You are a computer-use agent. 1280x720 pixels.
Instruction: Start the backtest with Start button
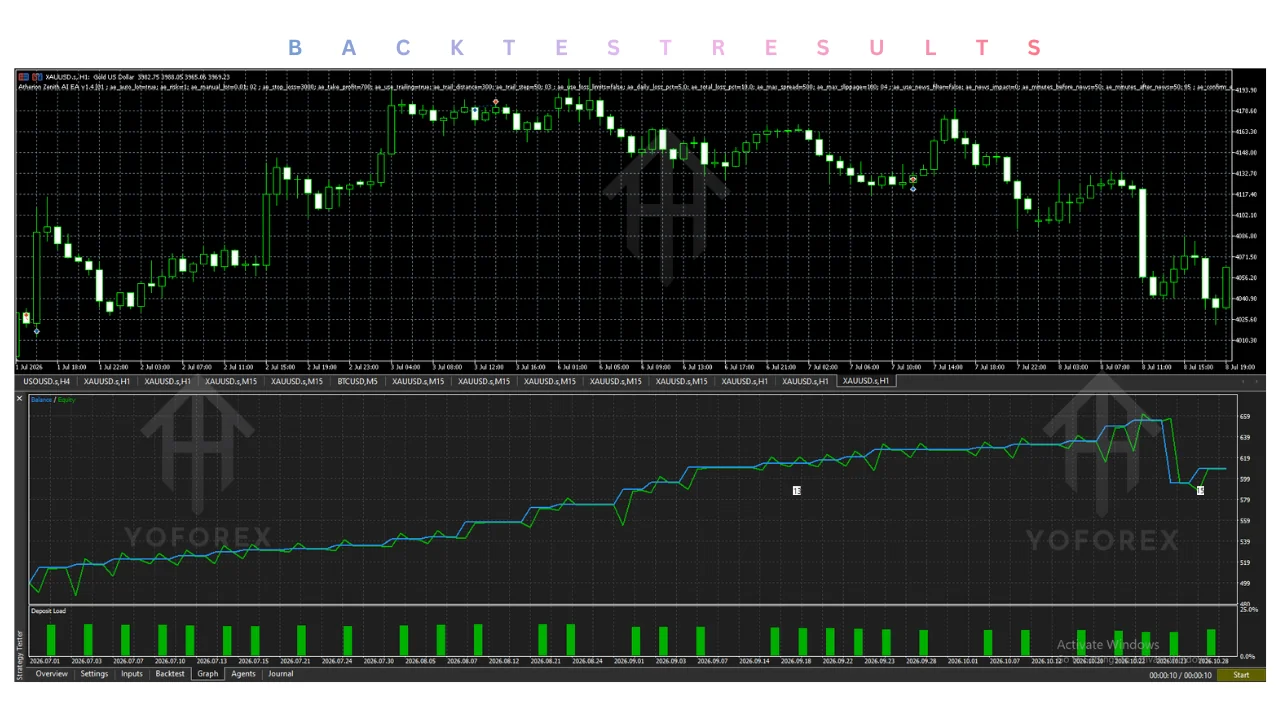tap(1240, 675)
